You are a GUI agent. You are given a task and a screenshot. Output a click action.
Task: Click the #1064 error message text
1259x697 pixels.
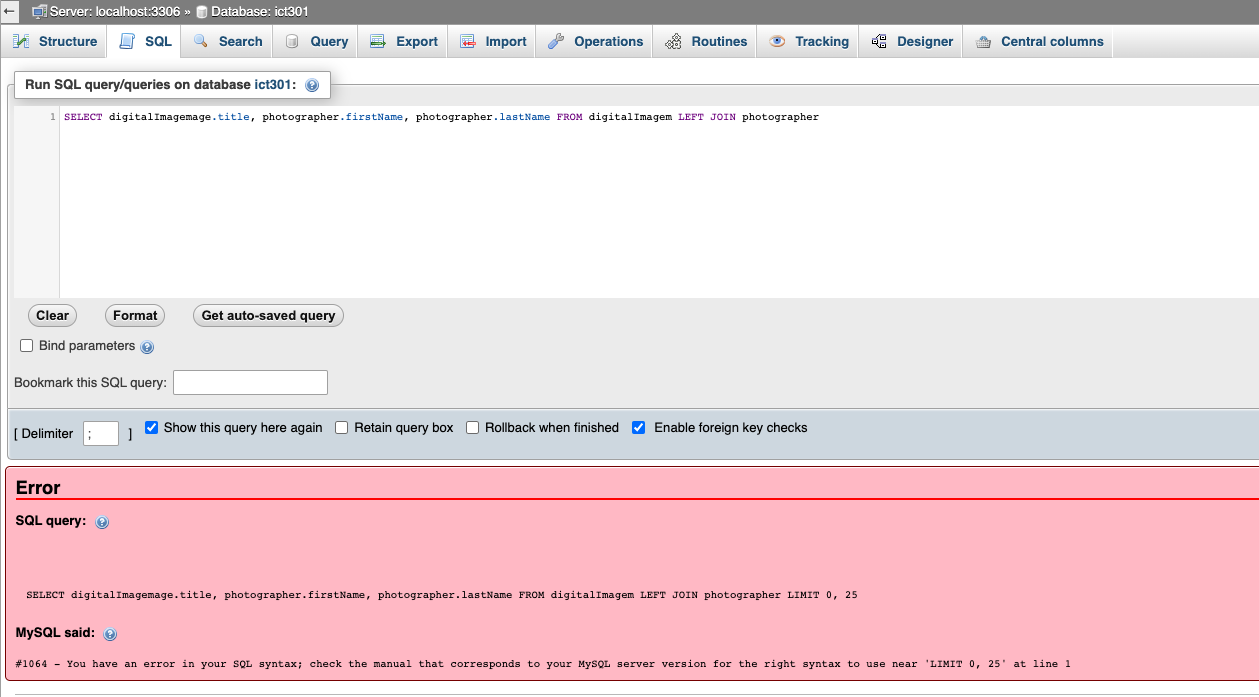543,664
